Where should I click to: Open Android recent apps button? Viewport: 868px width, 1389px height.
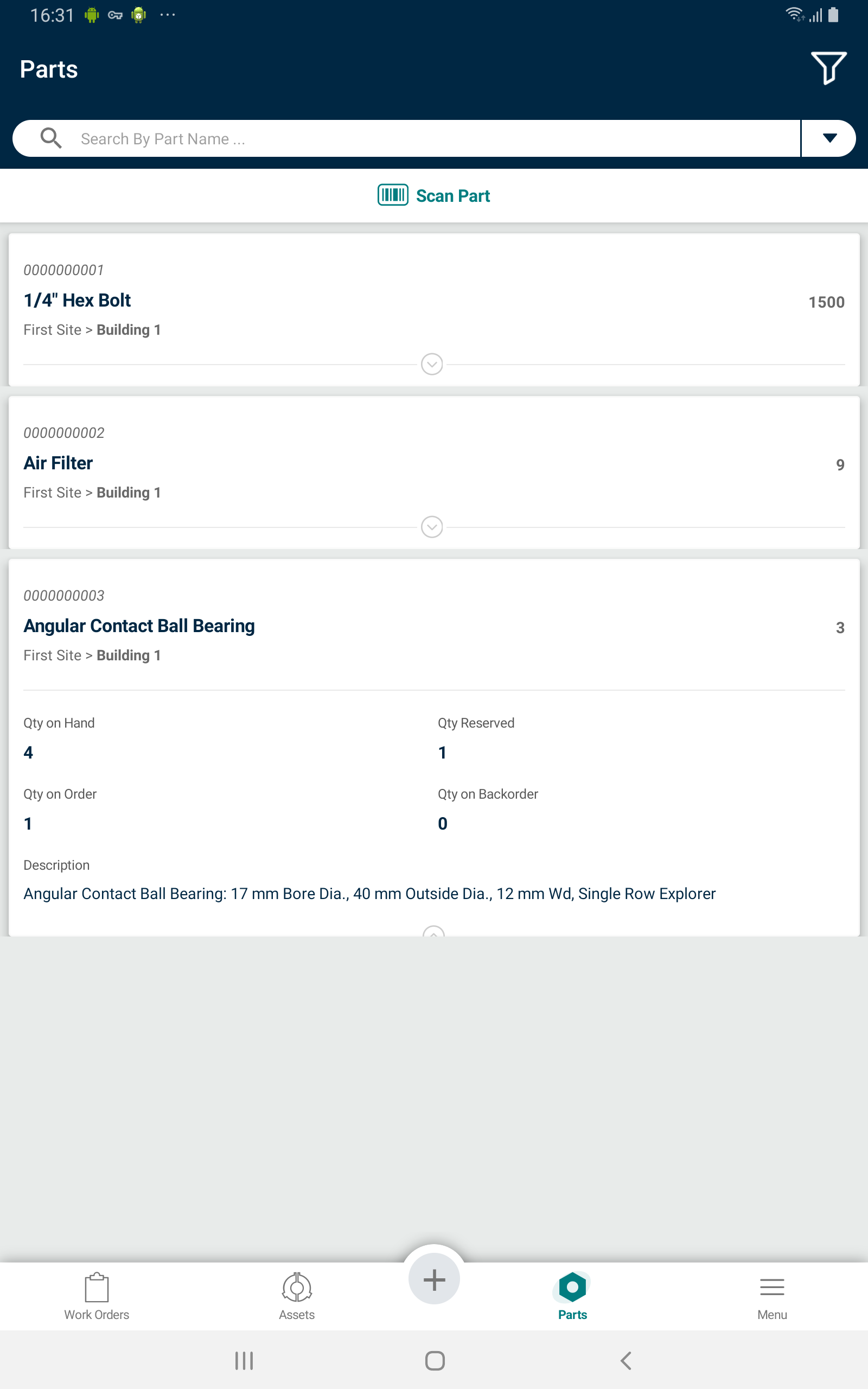pos(244,1360)
